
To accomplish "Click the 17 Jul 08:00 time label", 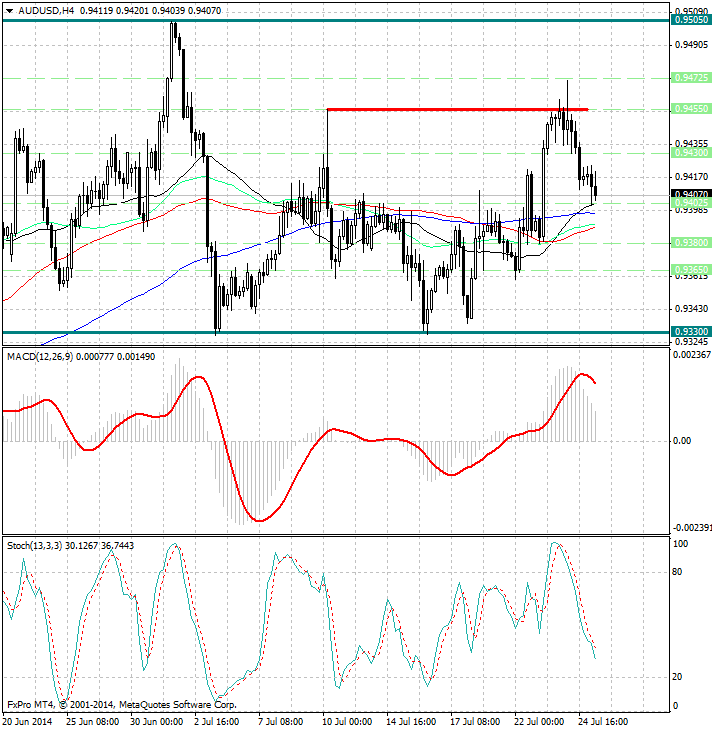I will point(475,722).
